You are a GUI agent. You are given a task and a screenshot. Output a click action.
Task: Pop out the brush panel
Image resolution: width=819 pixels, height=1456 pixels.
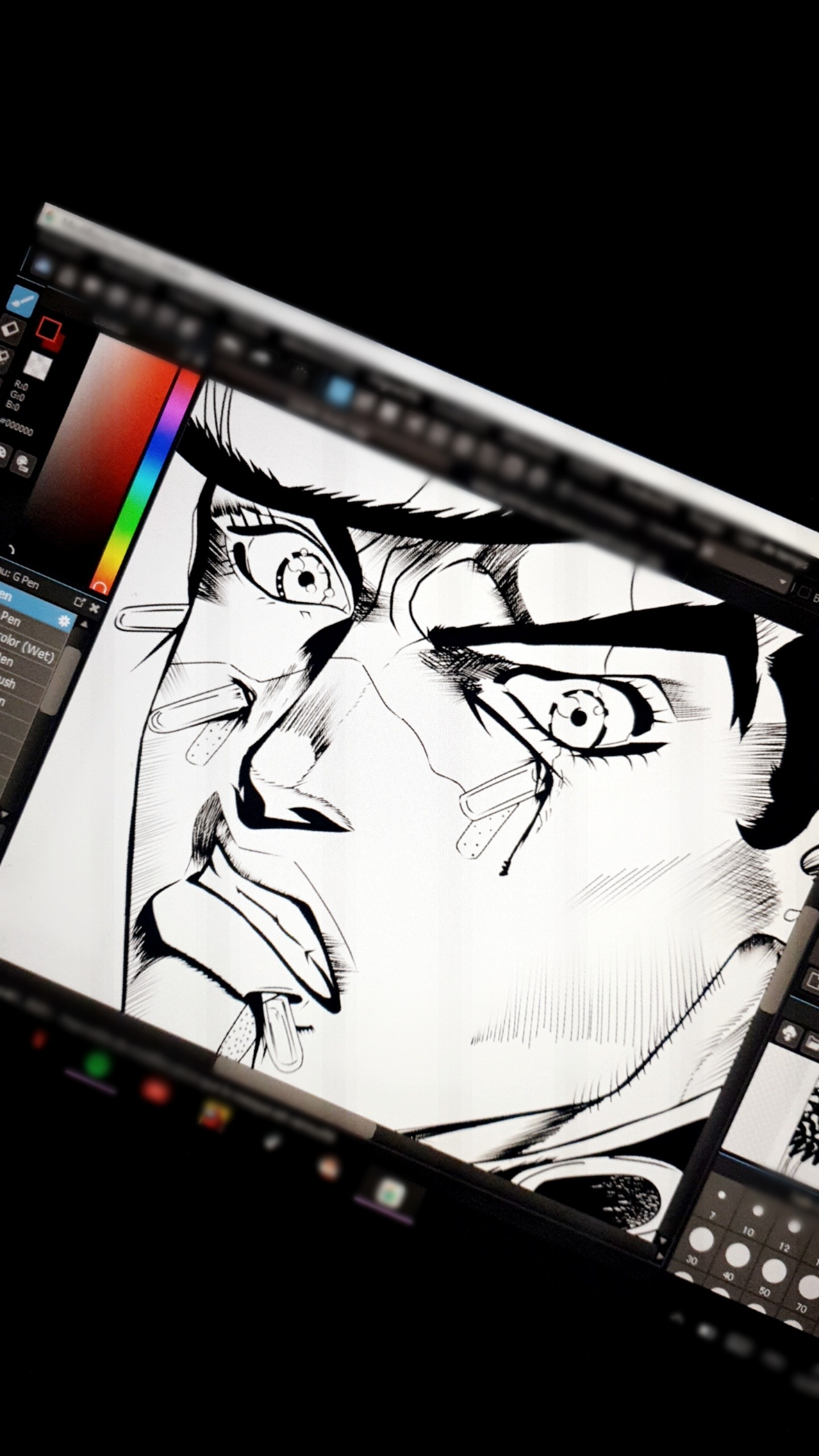[x=78, y=602]
